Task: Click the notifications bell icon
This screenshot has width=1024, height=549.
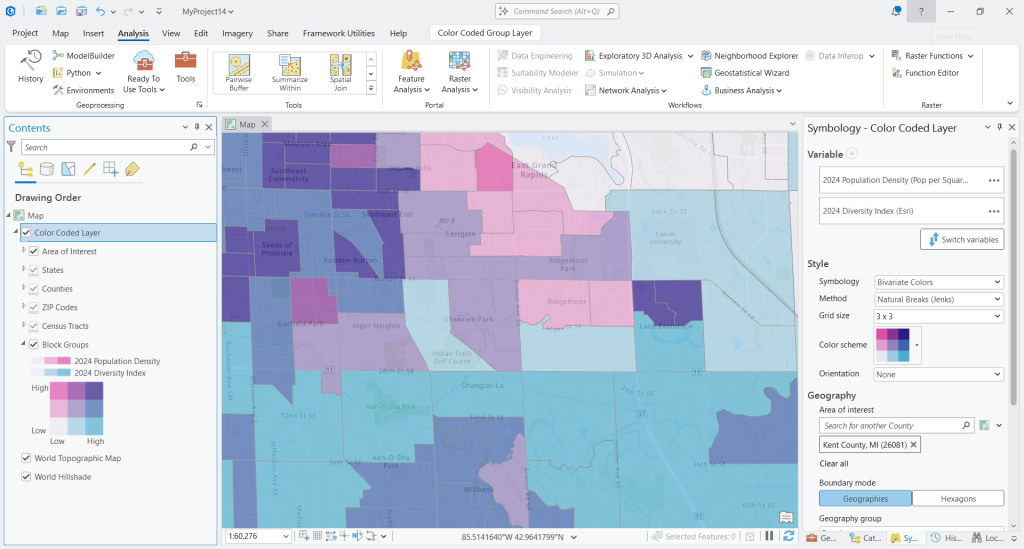Action: point(896,11)
